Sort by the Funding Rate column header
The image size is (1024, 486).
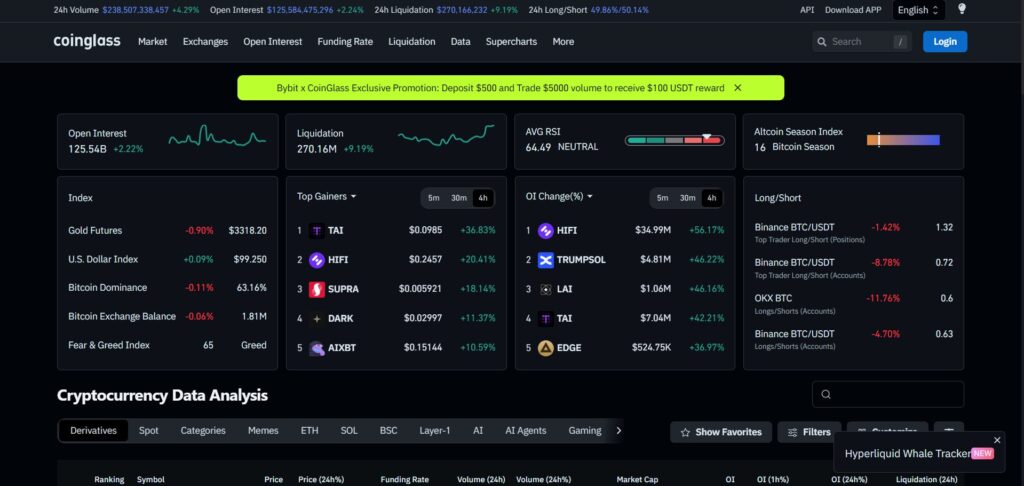click(x=404, y=479)
